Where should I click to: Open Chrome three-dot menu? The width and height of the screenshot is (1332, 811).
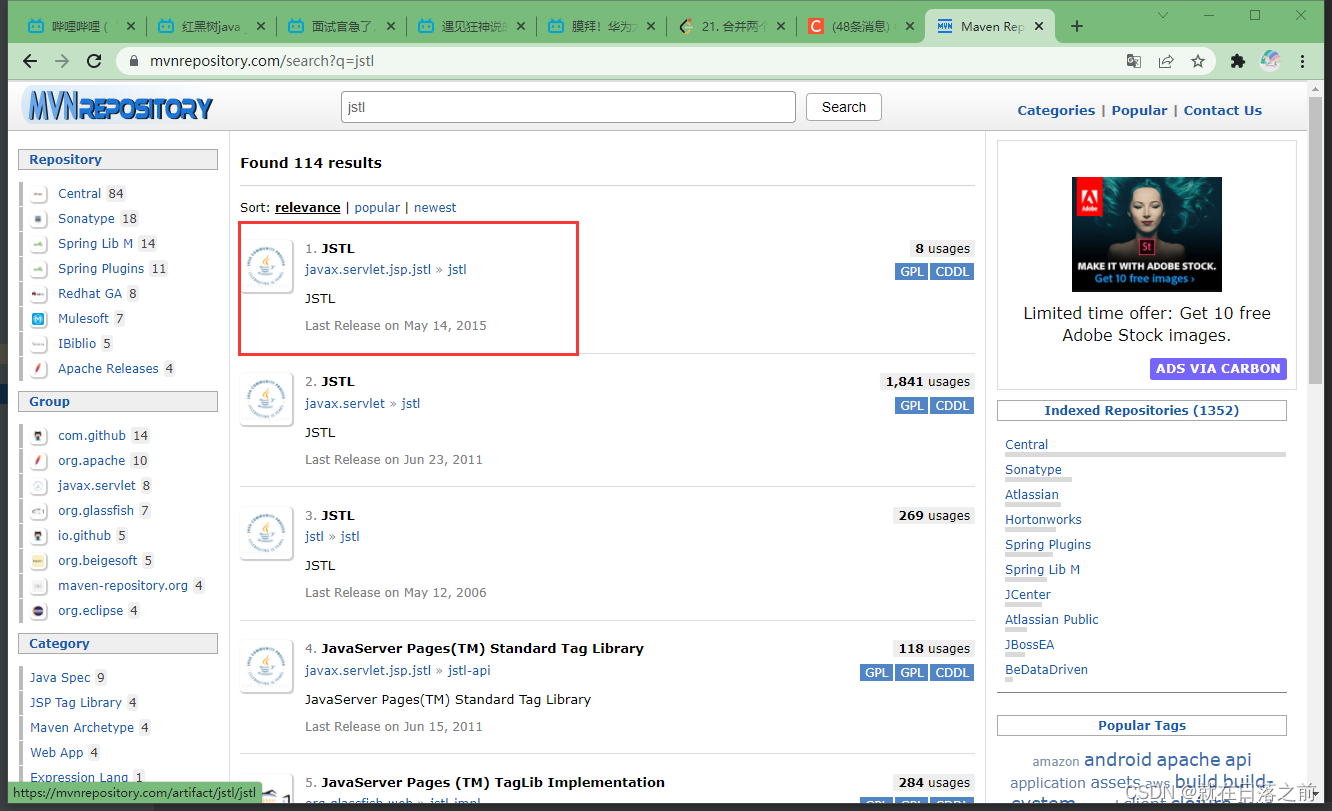tap(1302, 61)
